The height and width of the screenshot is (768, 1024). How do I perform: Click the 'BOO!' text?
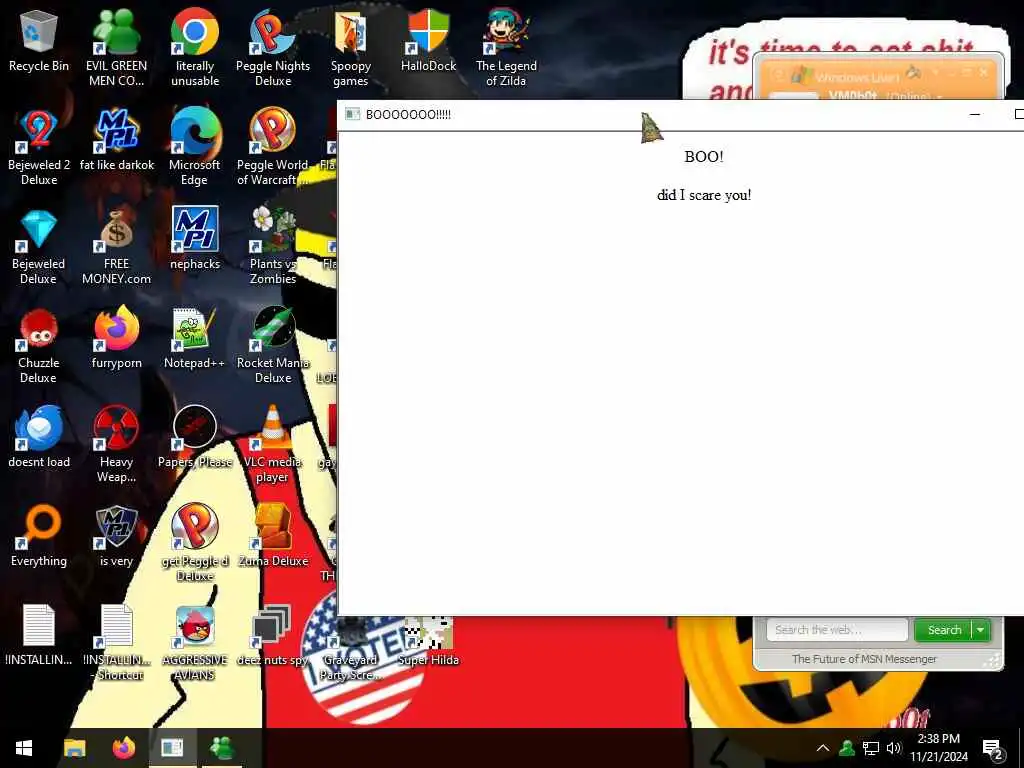tap(703, 157)
